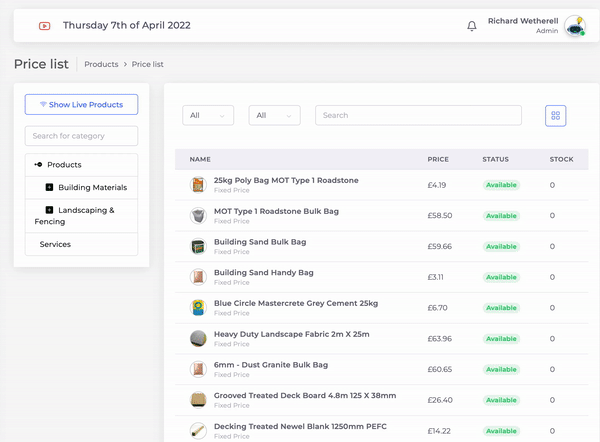
Task: Select Products in category tree
Action: point(64,165)
